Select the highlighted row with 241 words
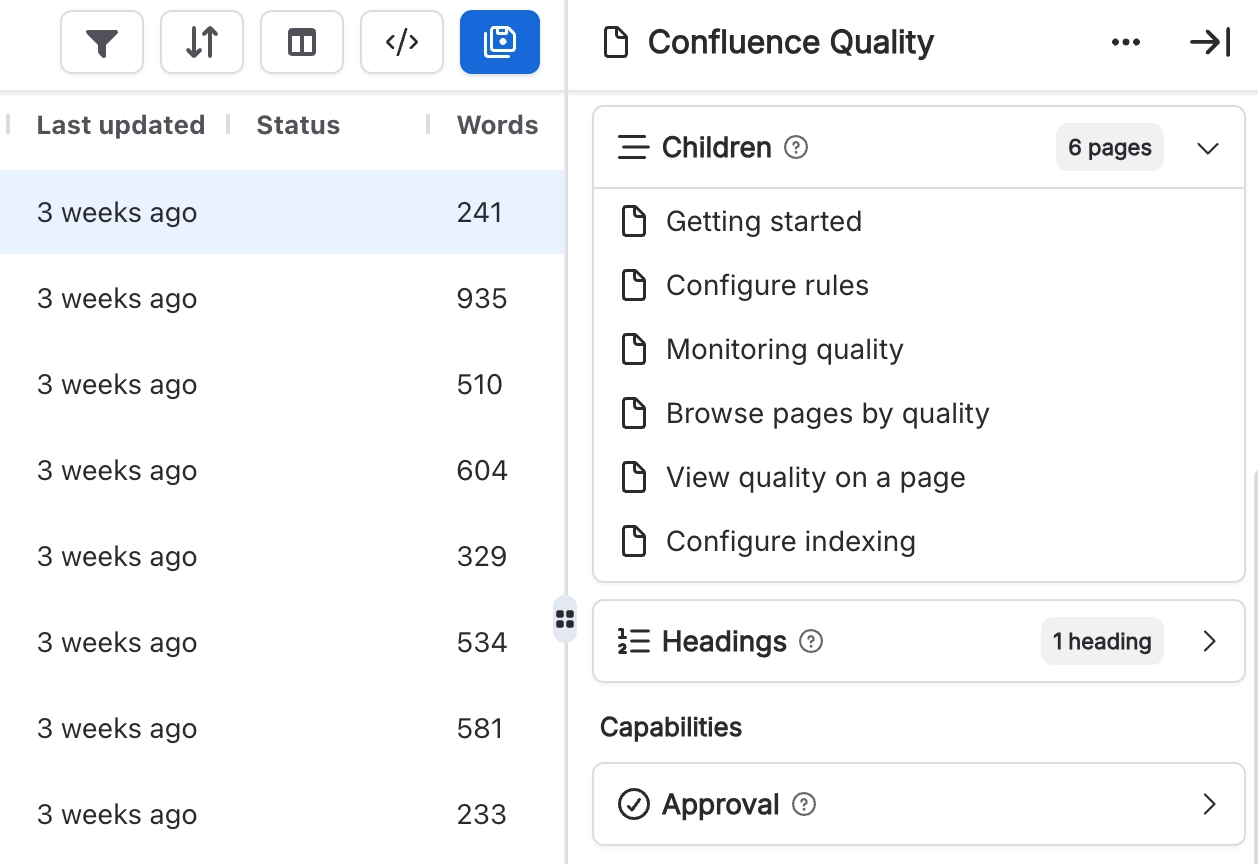 tap(282, 212)
